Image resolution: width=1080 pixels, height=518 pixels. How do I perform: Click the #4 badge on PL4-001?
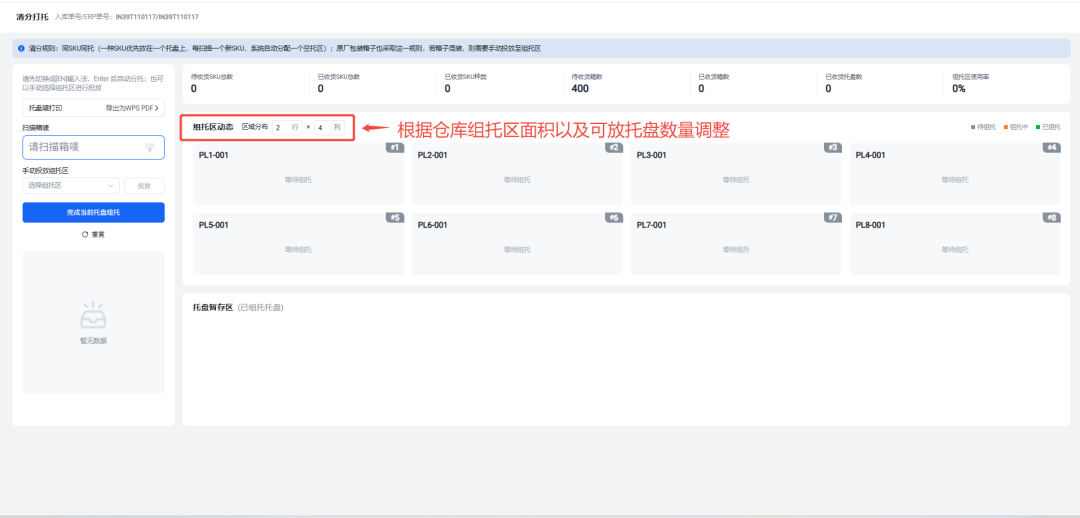pos(1052,147)
